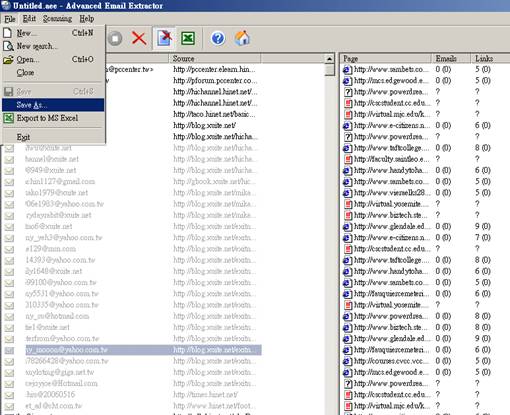The image size is (510, 415).
Task: Click source http://times.hinet.net/
Action: click(205, 394)
